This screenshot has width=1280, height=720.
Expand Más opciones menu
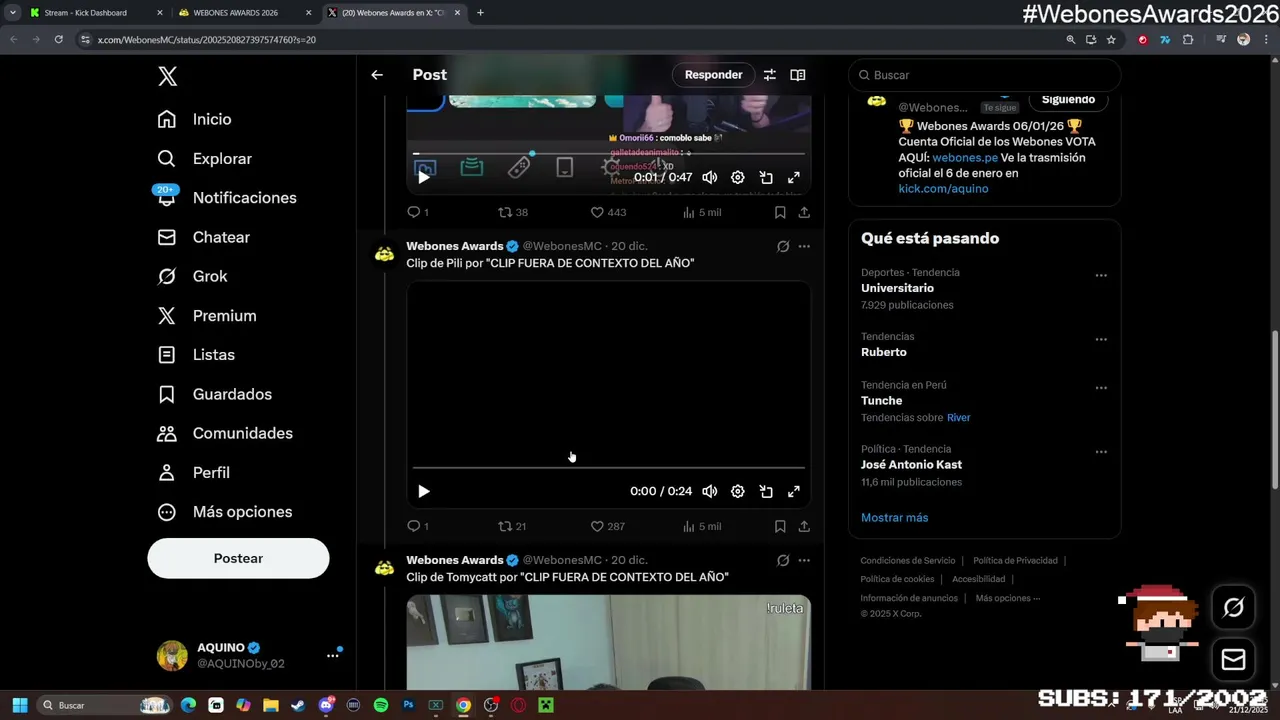point(225,512)
